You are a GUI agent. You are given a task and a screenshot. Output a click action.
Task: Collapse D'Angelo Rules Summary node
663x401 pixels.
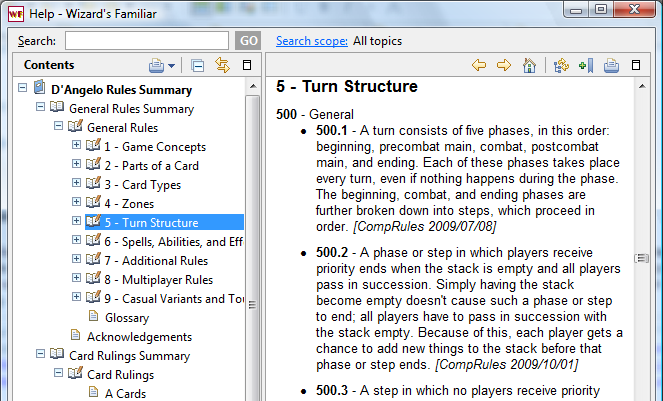[x=22, y=88]
